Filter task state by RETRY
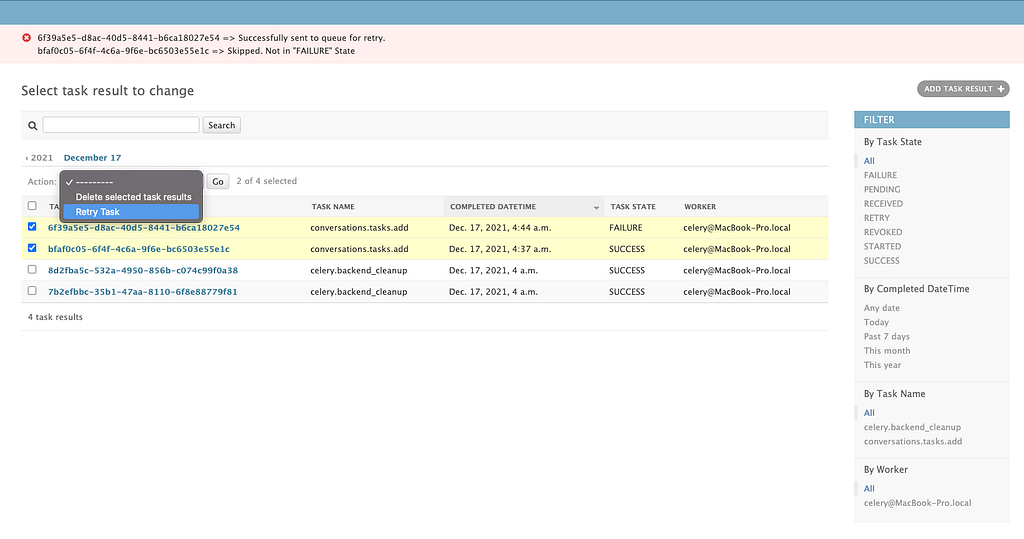The width and height of the screenshot is (1024, 539). click(x=876, y=218)
